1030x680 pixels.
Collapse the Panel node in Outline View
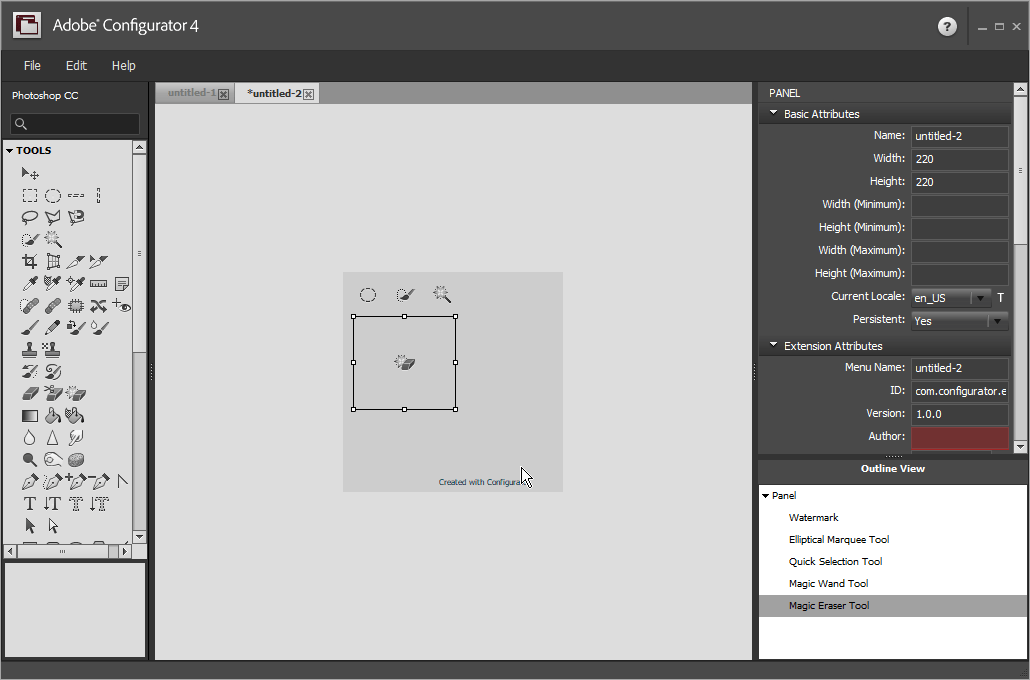(x=765, y=496)
